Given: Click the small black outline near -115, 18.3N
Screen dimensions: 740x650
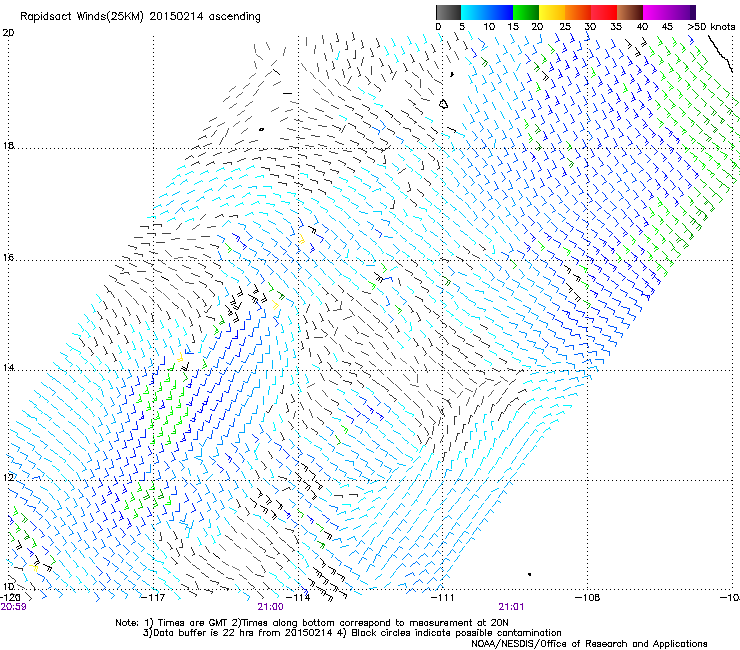Looking at the screenshot, I should click(261, 129).
